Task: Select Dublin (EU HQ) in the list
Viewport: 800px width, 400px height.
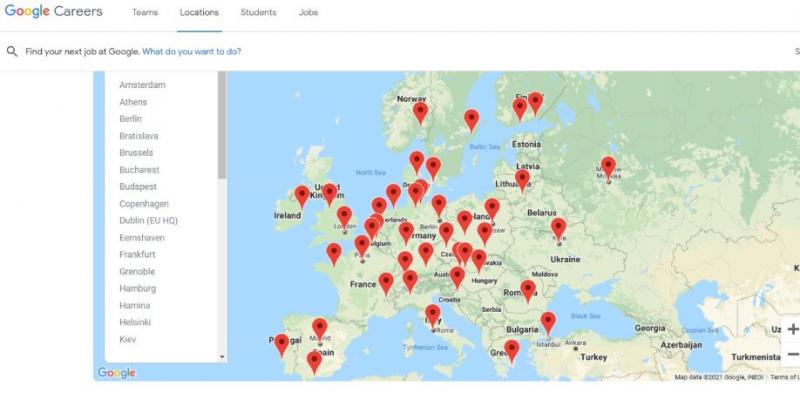Action: (148, 220)
